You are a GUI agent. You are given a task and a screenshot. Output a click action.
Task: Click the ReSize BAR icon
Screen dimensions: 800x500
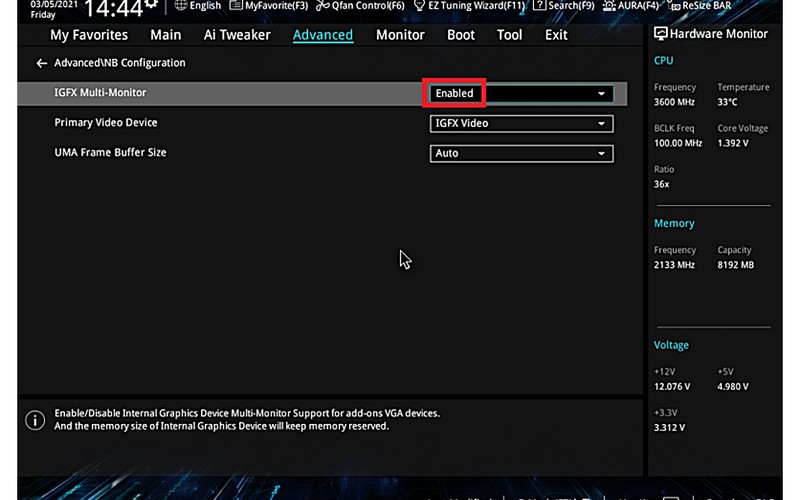point(674,6)
